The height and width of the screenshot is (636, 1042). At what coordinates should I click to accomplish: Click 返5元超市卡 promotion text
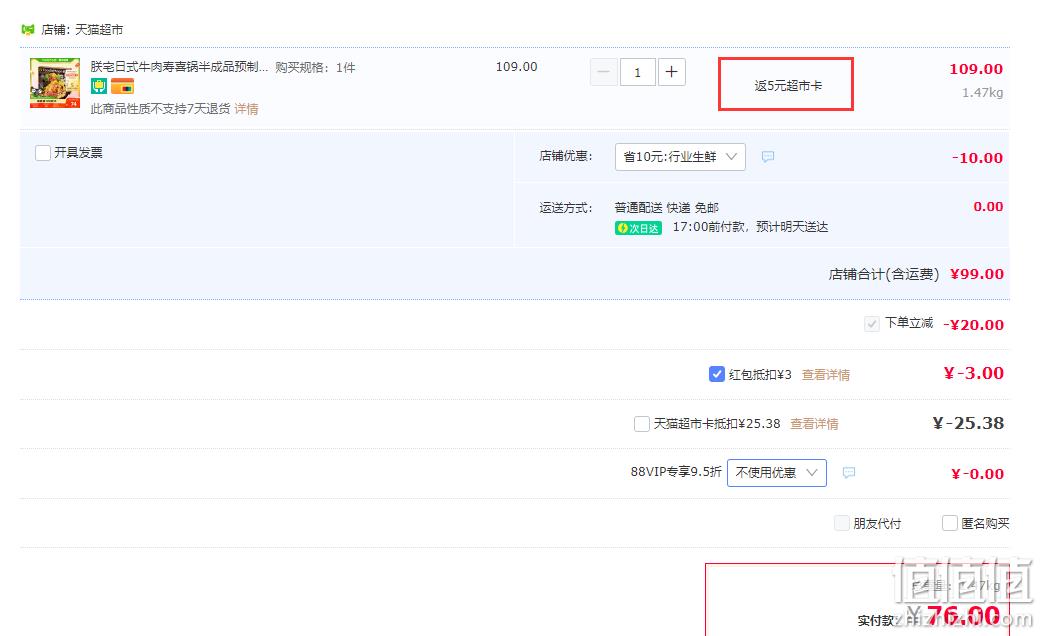pos(788,86)
